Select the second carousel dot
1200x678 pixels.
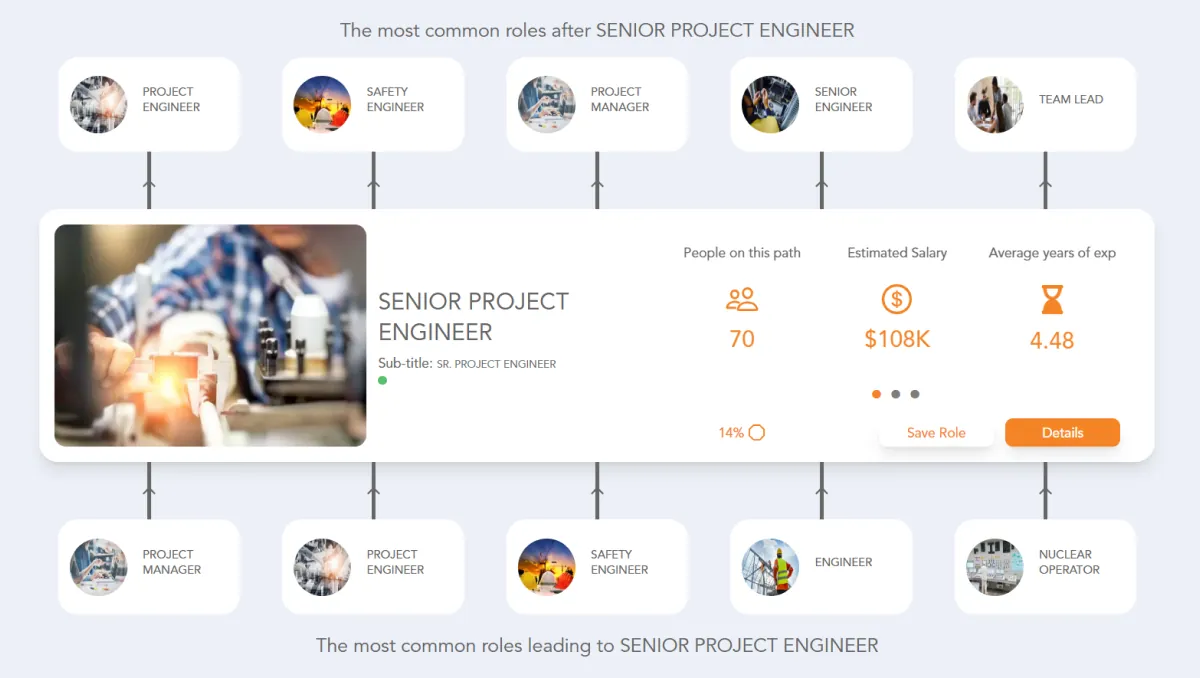tap(894, 394)
